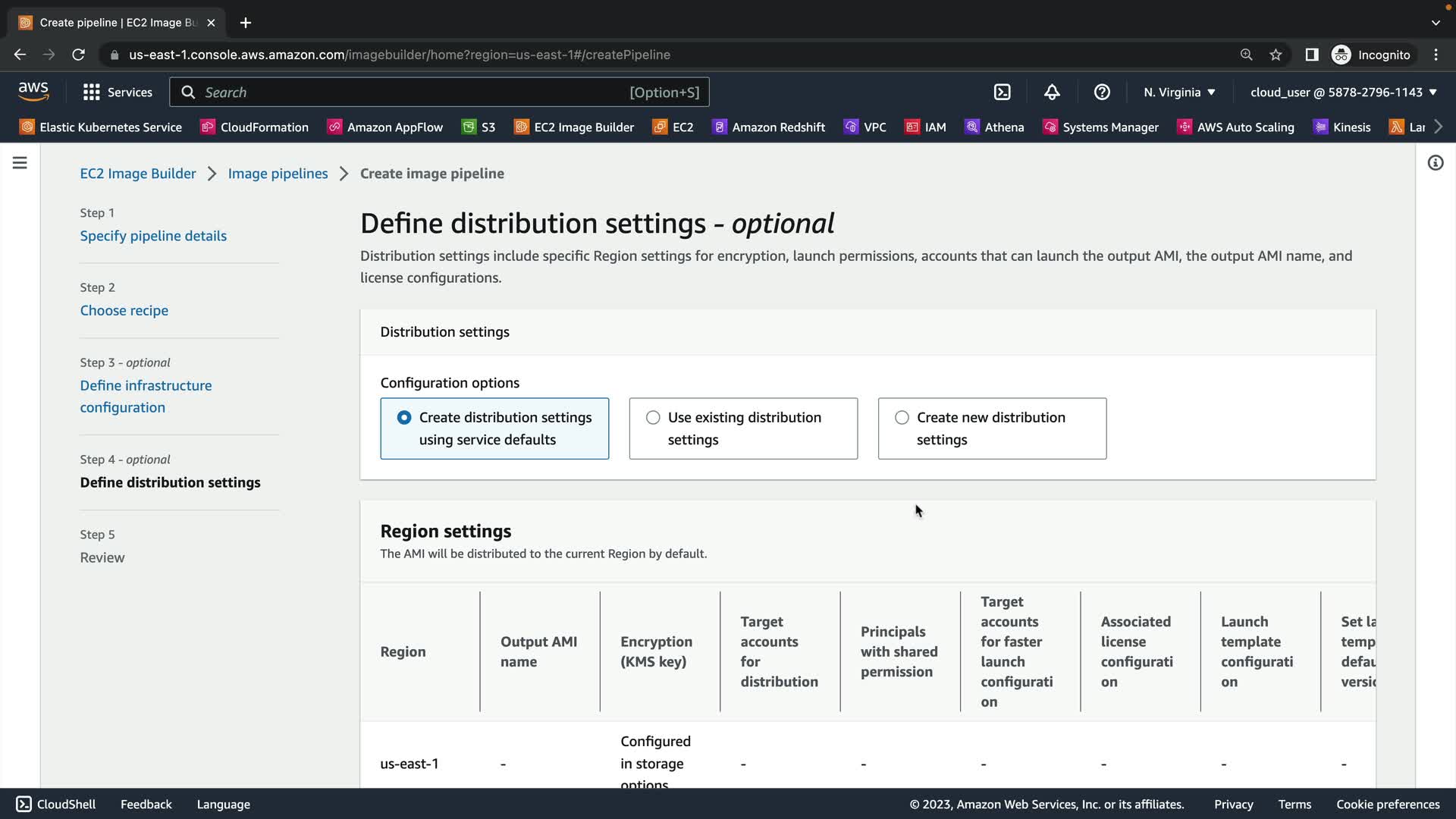Image resolution: width=1456 pixels, height=819 pixels.
Task: Click the S3 bookmark shortcut icon
Action: tap(469, 127)
